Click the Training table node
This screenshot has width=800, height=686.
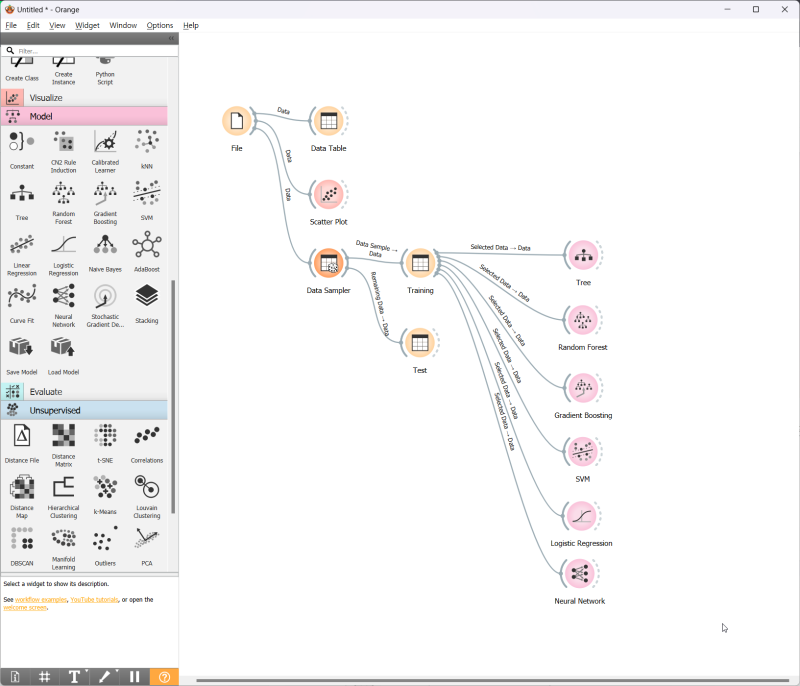[x=420, y=263]
